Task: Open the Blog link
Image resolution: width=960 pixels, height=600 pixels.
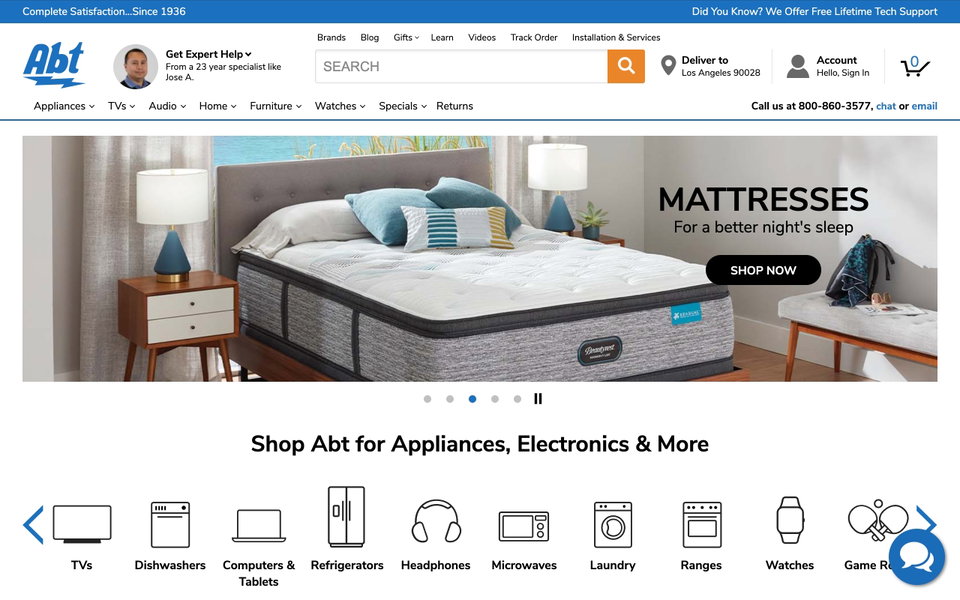Action: pos(369,37)
